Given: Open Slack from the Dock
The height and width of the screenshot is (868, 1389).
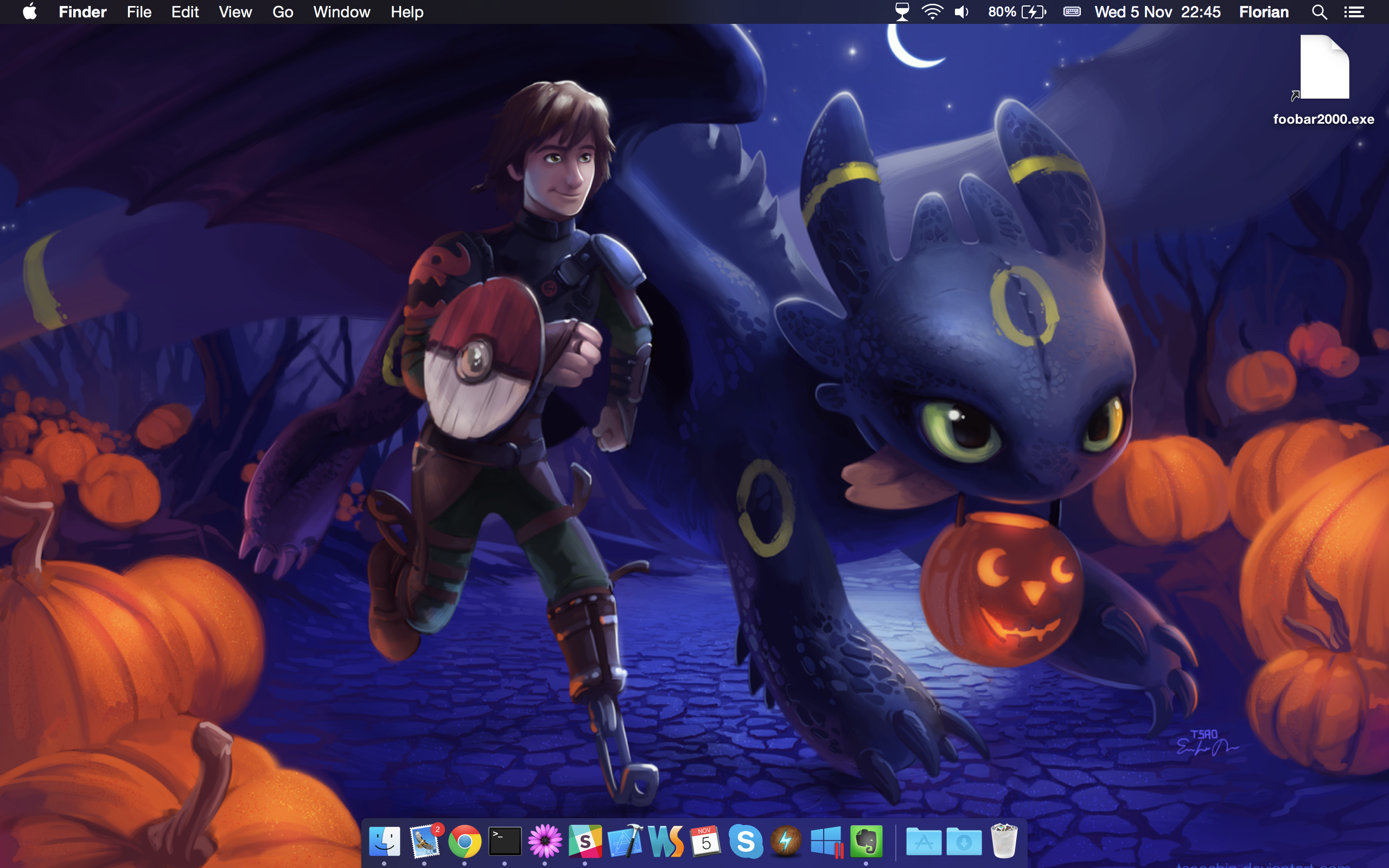Looking at the screenshot, I should click(585, 841).
